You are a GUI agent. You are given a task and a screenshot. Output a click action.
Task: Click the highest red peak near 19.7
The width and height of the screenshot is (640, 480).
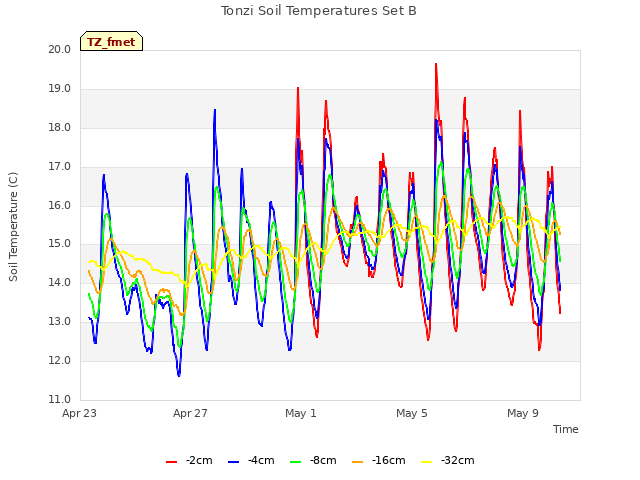click(436, 64)
